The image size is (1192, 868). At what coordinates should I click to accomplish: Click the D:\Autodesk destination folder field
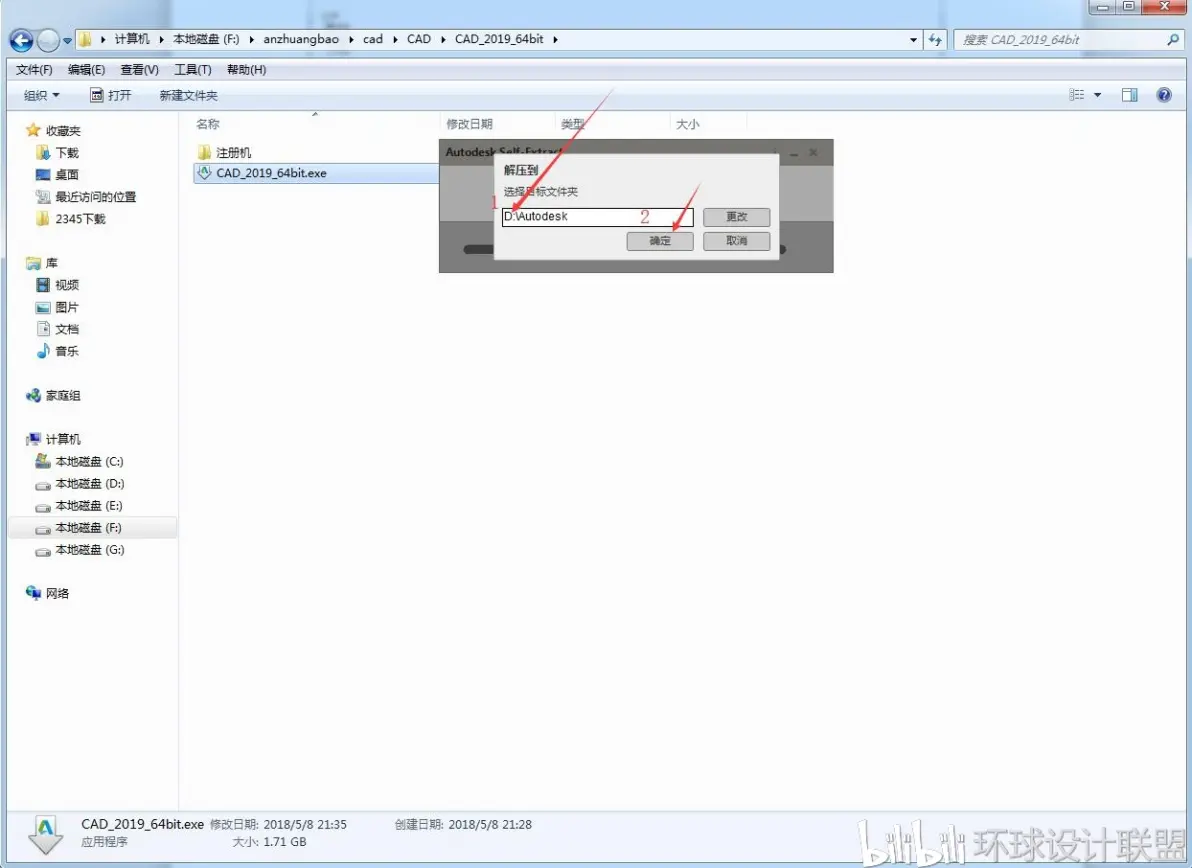[x=598, y=217]
